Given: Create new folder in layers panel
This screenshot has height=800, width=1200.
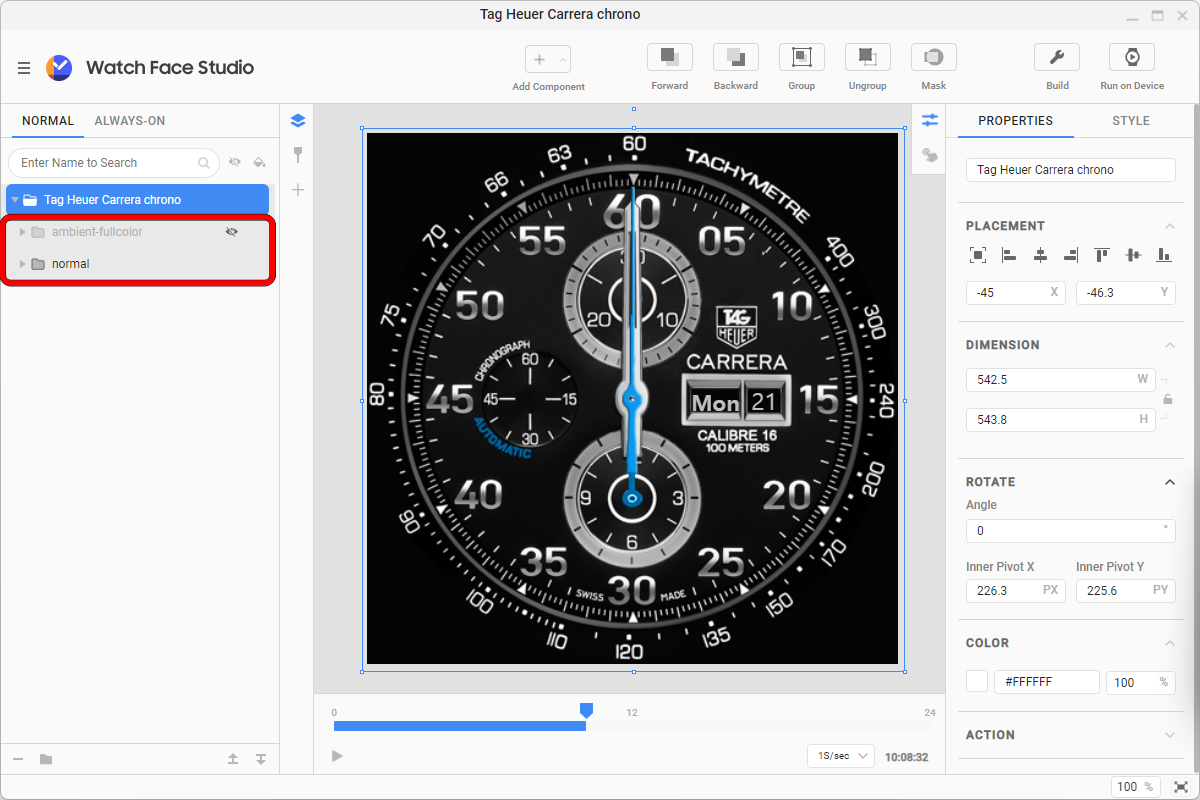Looking at the screenshot, I should point(46,759).
